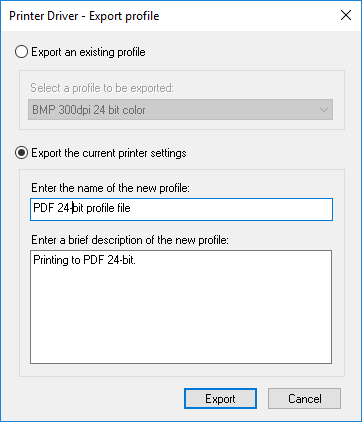Expand the profile list using the chevron arrow
This screenshot has height=422, width=362.
pyautogui.click(x=323, y=110)
